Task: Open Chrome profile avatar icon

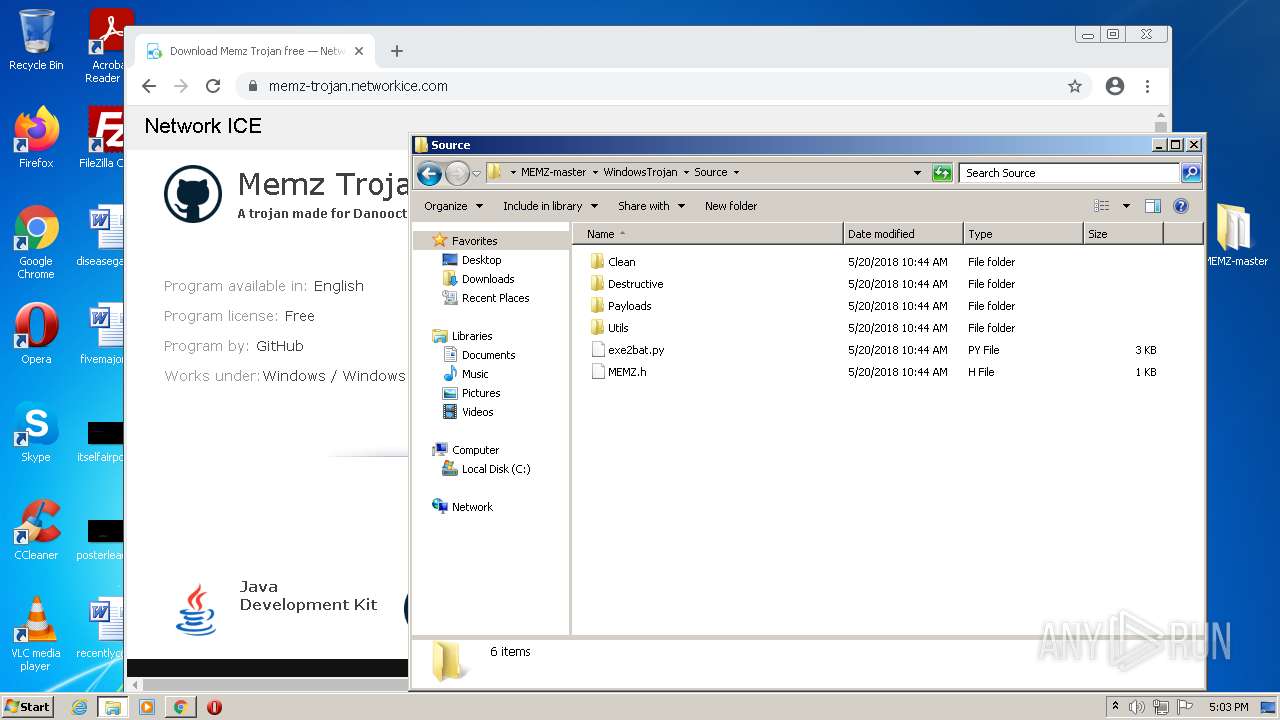Action: 1115,86
